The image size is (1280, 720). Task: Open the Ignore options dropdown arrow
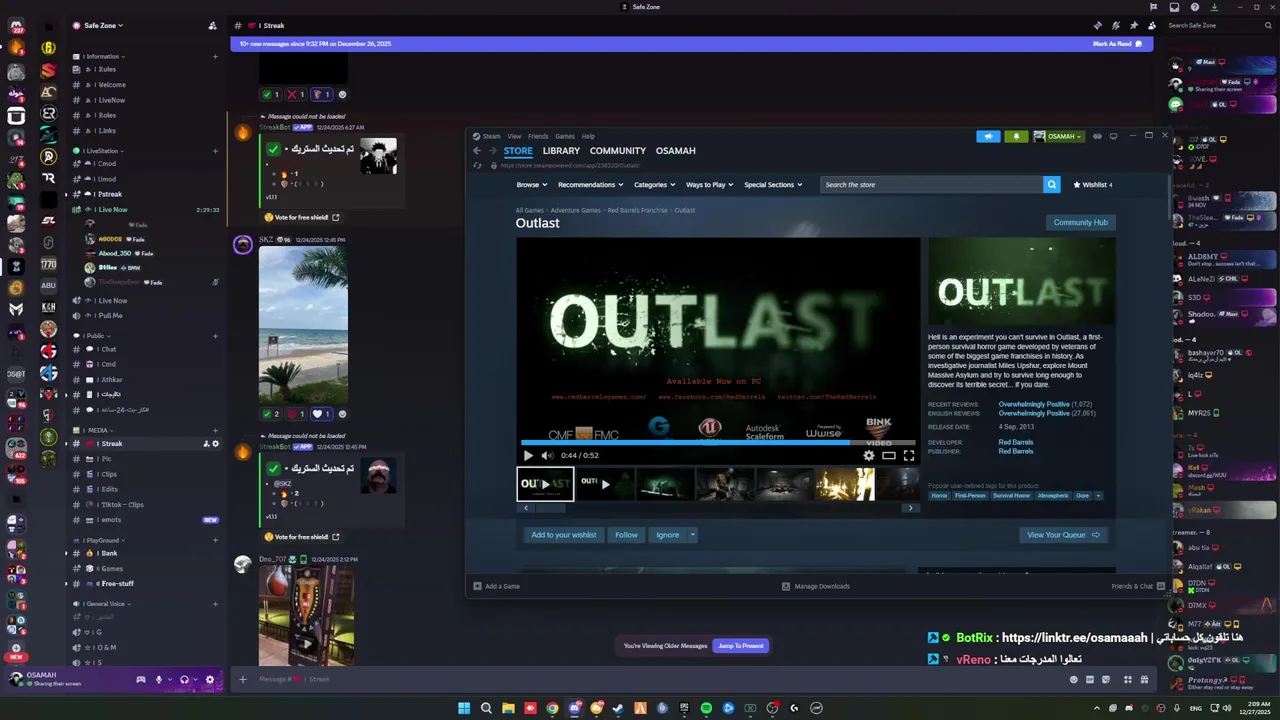[x=692, y=535]
